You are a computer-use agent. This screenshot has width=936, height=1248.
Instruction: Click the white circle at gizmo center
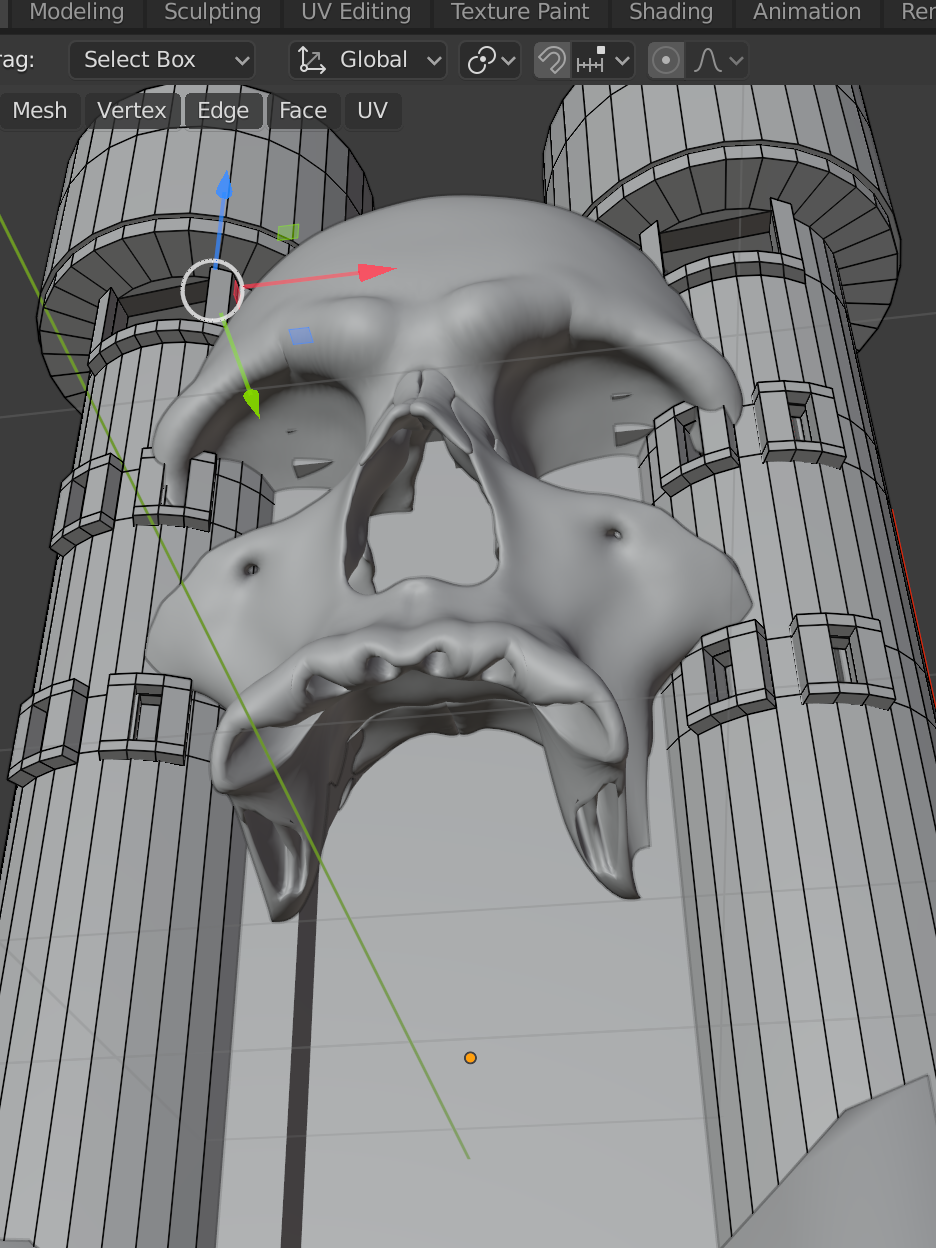pos(213,291)
